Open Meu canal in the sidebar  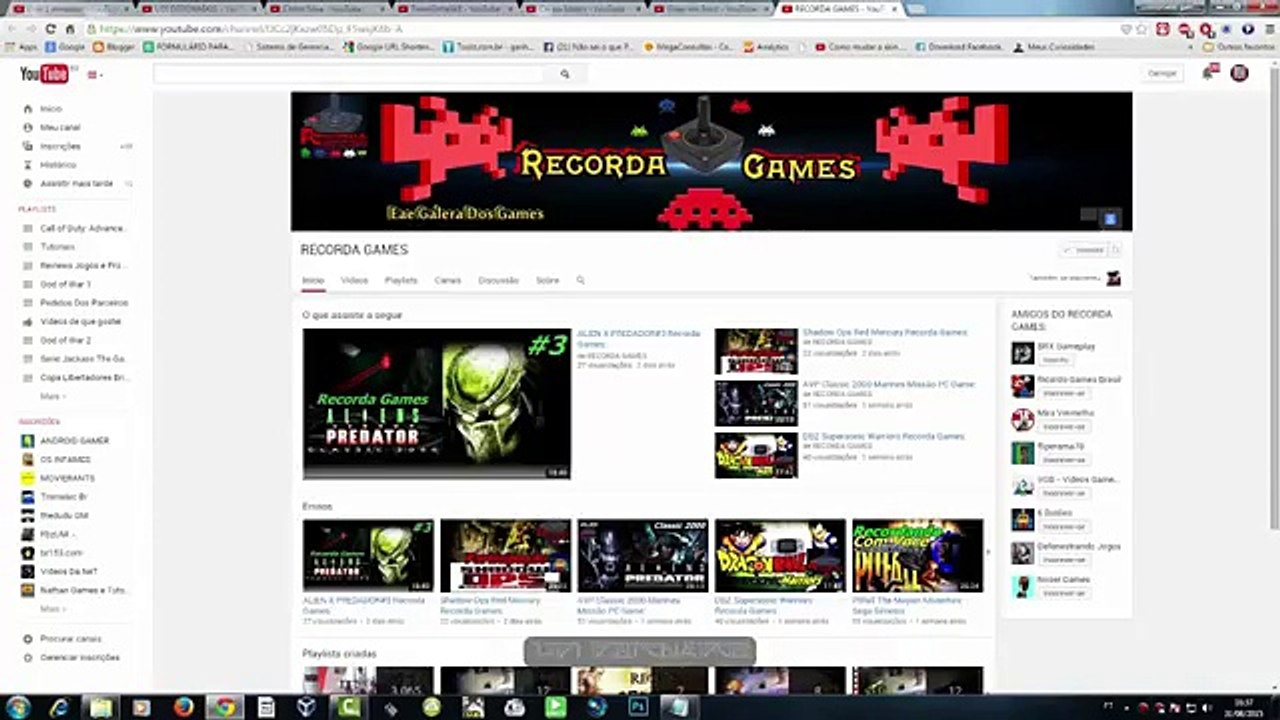point(60,127)
